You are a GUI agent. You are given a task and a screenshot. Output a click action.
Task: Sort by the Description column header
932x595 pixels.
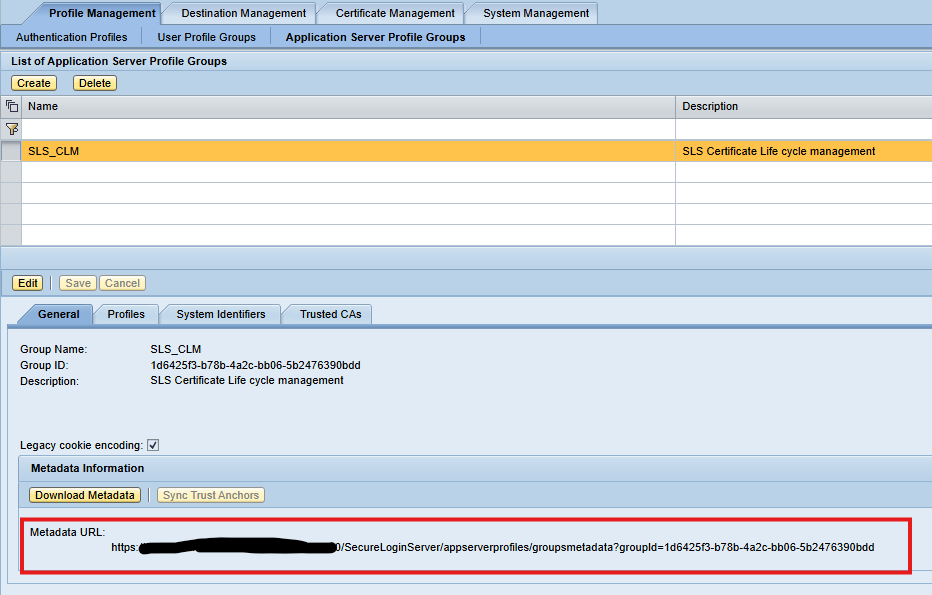710,106
